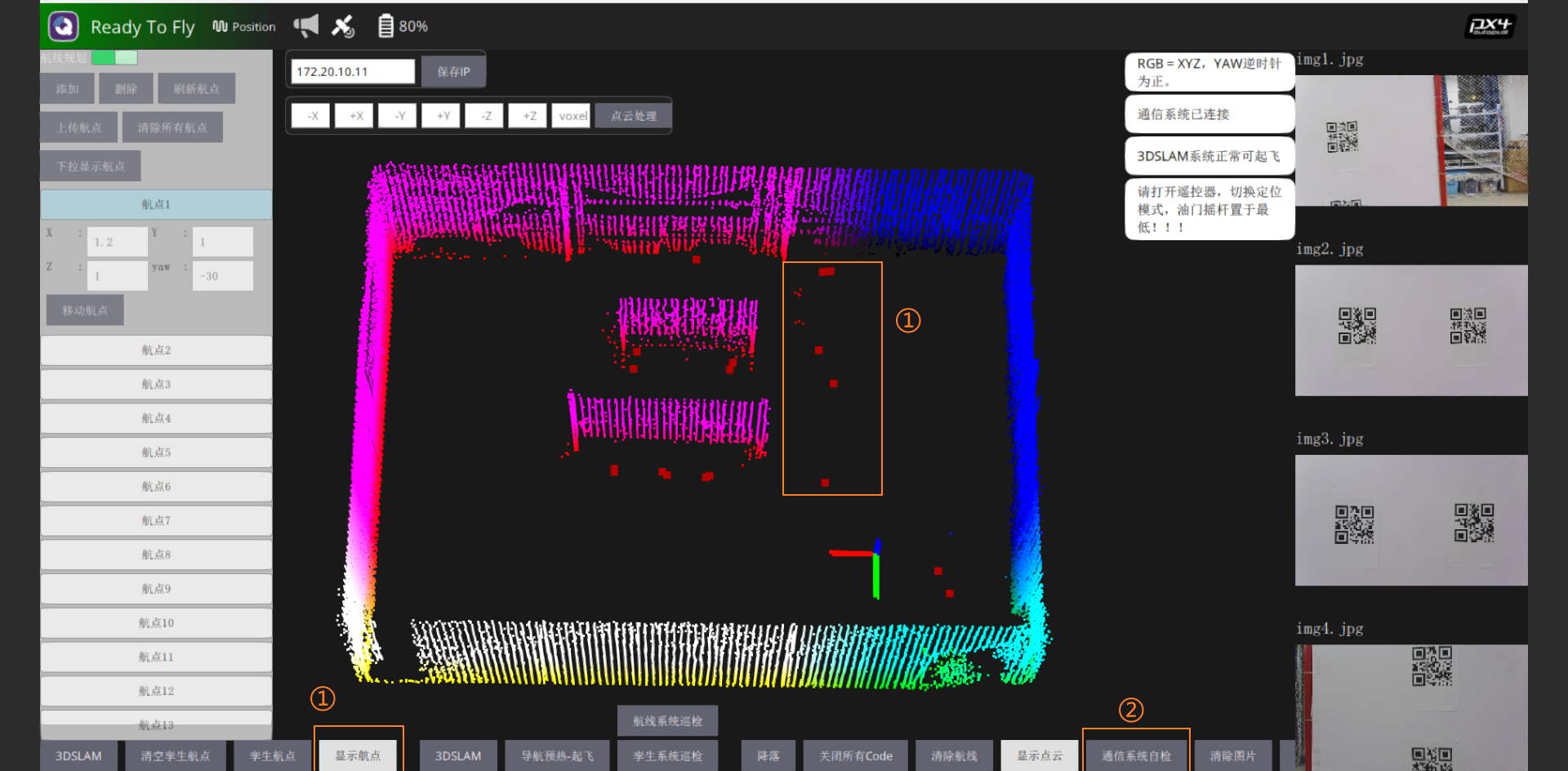The image size is (1568, 771).
Task: Expand the 航点12 row
Action: [x=156, y=691]
